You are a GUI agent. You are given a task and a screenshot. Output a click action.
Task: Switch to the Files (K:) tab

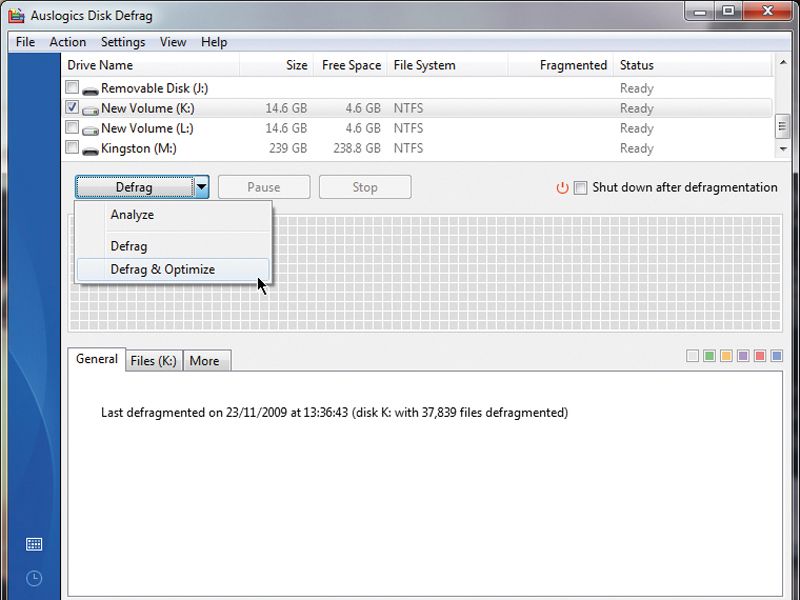(x=152, y=360)
